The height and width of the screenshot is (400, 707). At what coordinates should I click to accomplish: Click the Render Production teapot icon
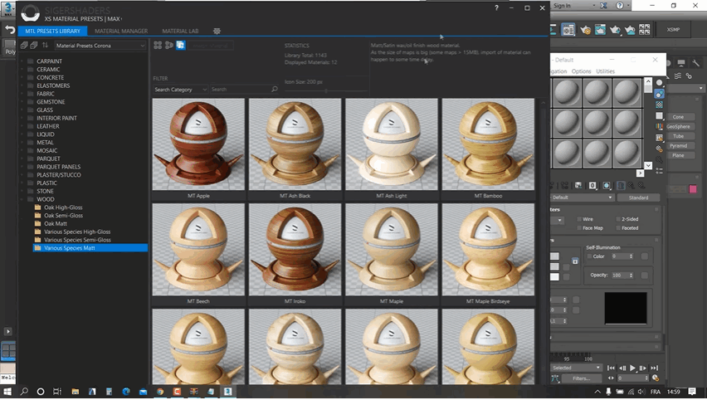[615, 30]
